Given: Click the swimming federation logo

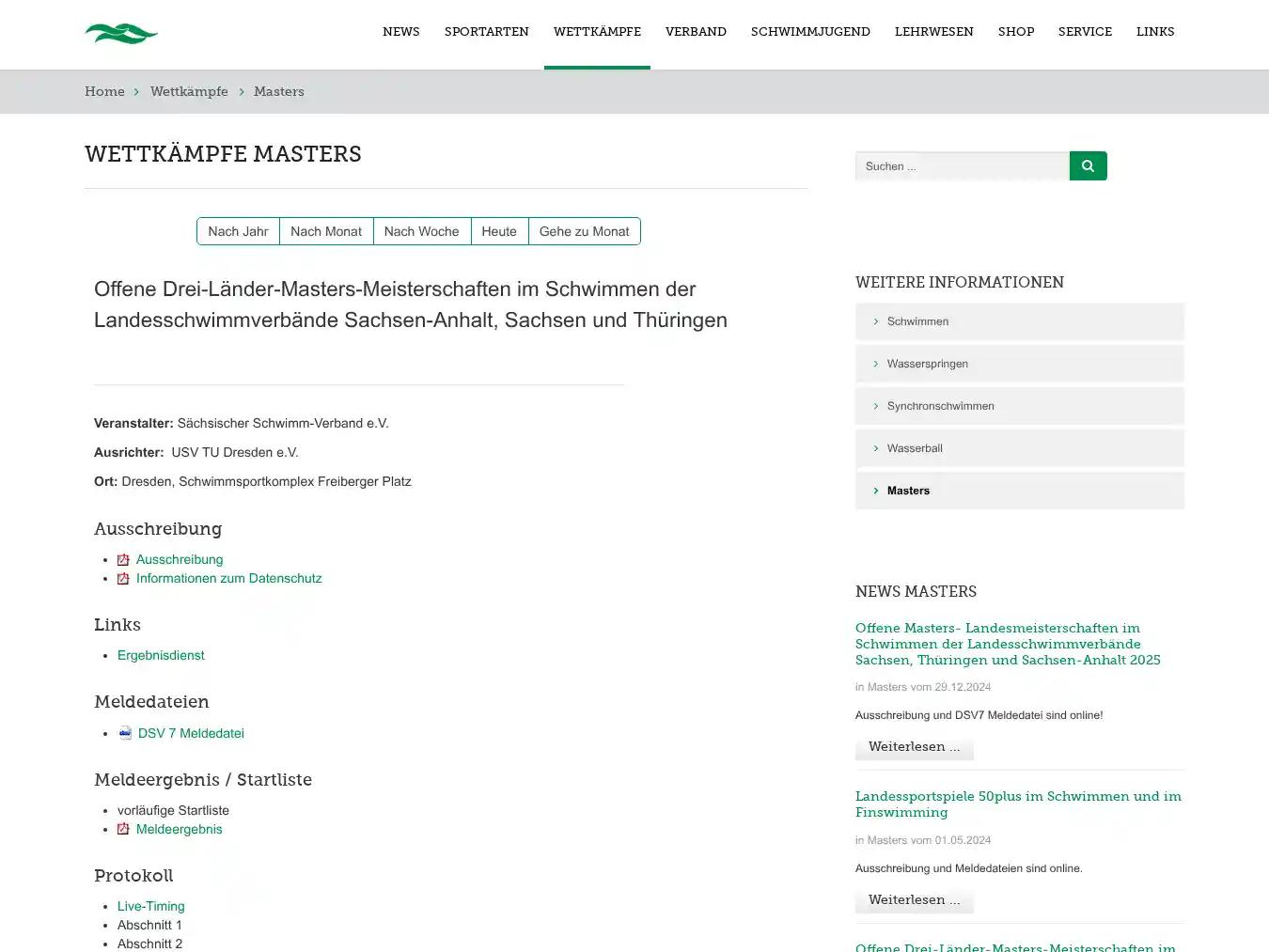Looking at the screenshot, I should (x=121, y=33).
